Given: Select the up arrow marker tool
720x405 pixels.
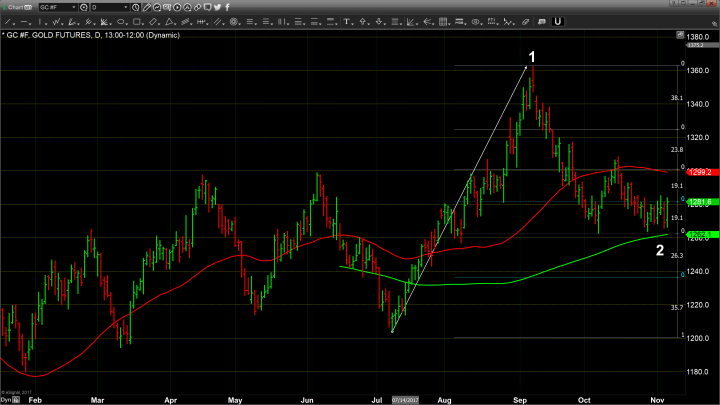Looking at the screenshot, I should coord(362,21).
